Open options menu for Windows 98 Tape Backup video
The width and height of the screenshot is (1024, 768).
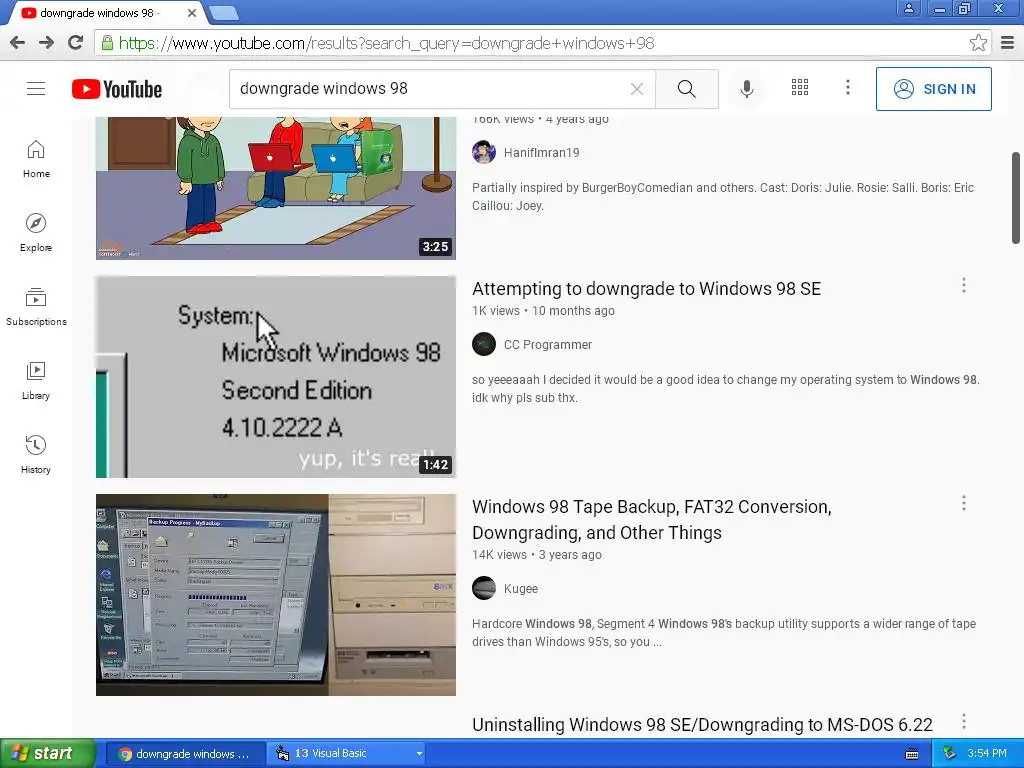point(963,504)
